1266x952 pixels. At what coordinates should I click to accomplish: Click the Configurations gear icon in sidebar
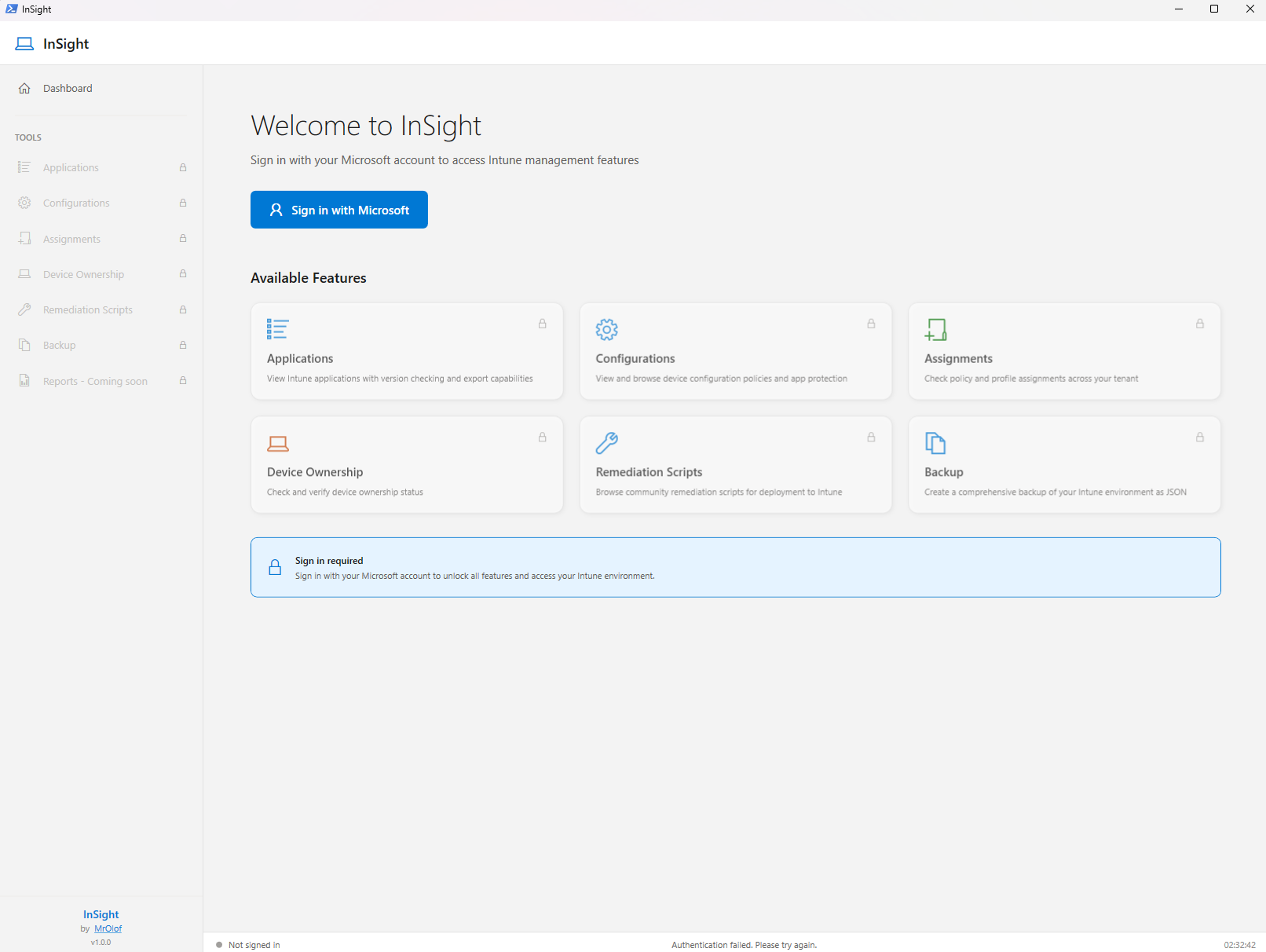[x=24, y=203]
